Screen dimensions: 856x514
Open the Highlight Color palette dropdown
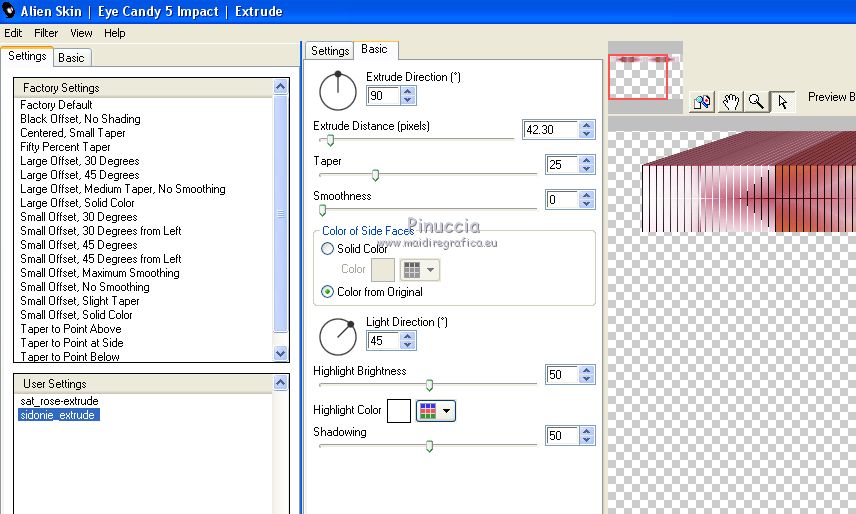436,410
